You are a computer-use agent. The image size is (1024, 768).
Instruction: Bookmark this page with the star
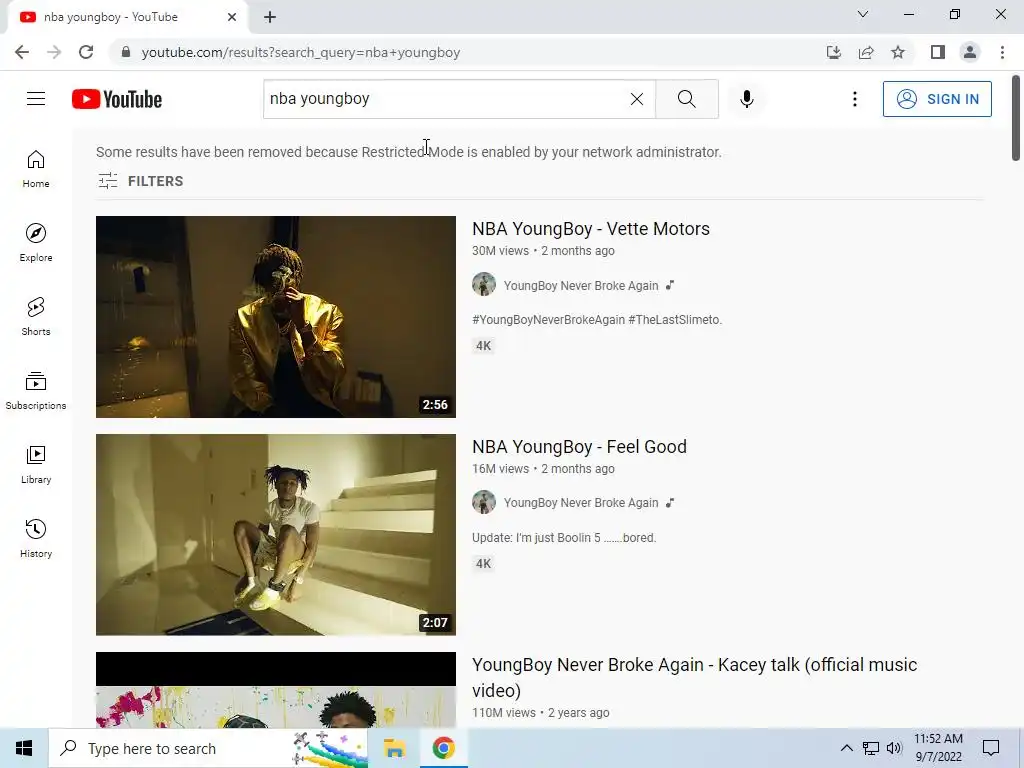click(x=898, y=52)
